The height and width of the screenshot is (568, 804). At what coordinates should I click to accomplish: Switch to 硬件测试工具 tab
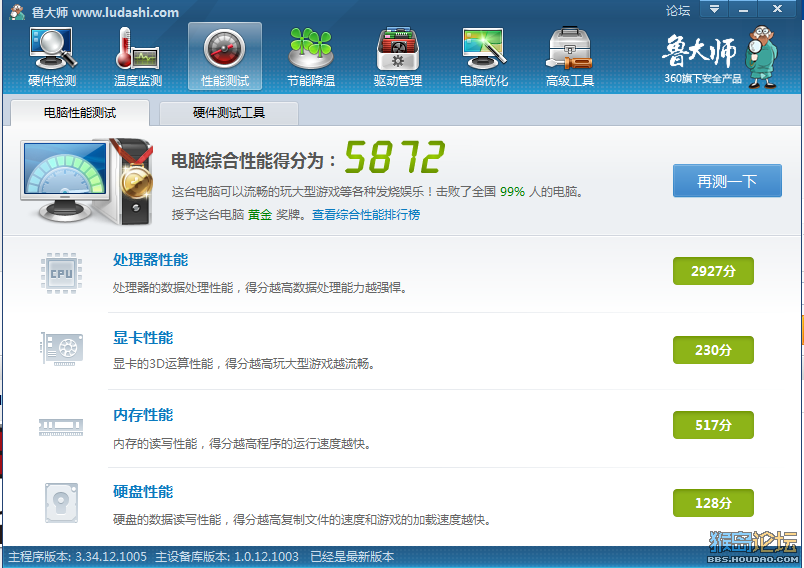pos(229,113)
